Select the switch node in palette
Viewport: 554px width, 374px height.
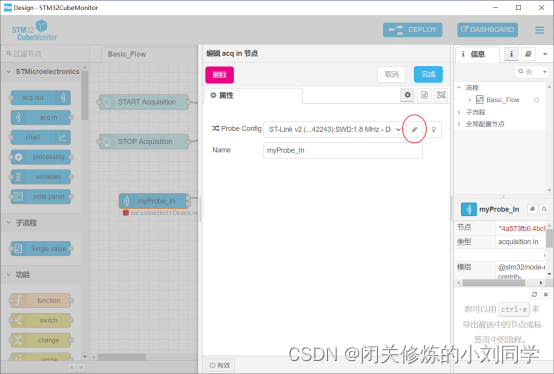click(x=41, y=320)
